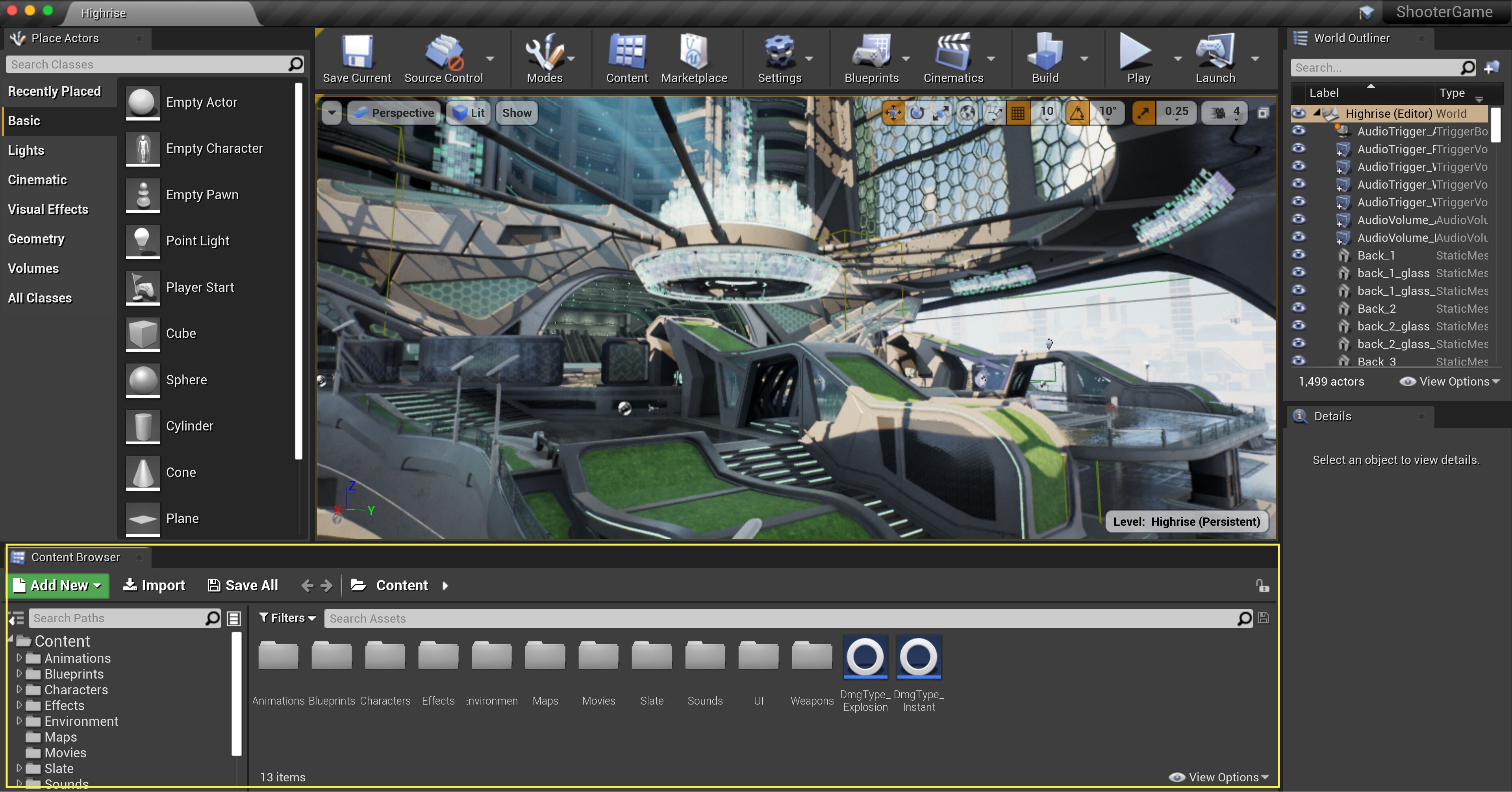Toggle grid snapping in the viewport
The height and width of the screenshot is (792, 1512).
coord(1018,113)
